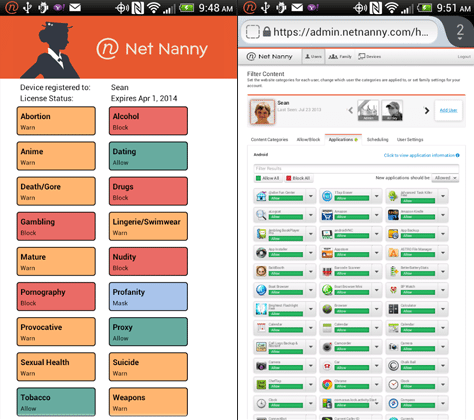Open Click to view application information link

click(419, 155)
